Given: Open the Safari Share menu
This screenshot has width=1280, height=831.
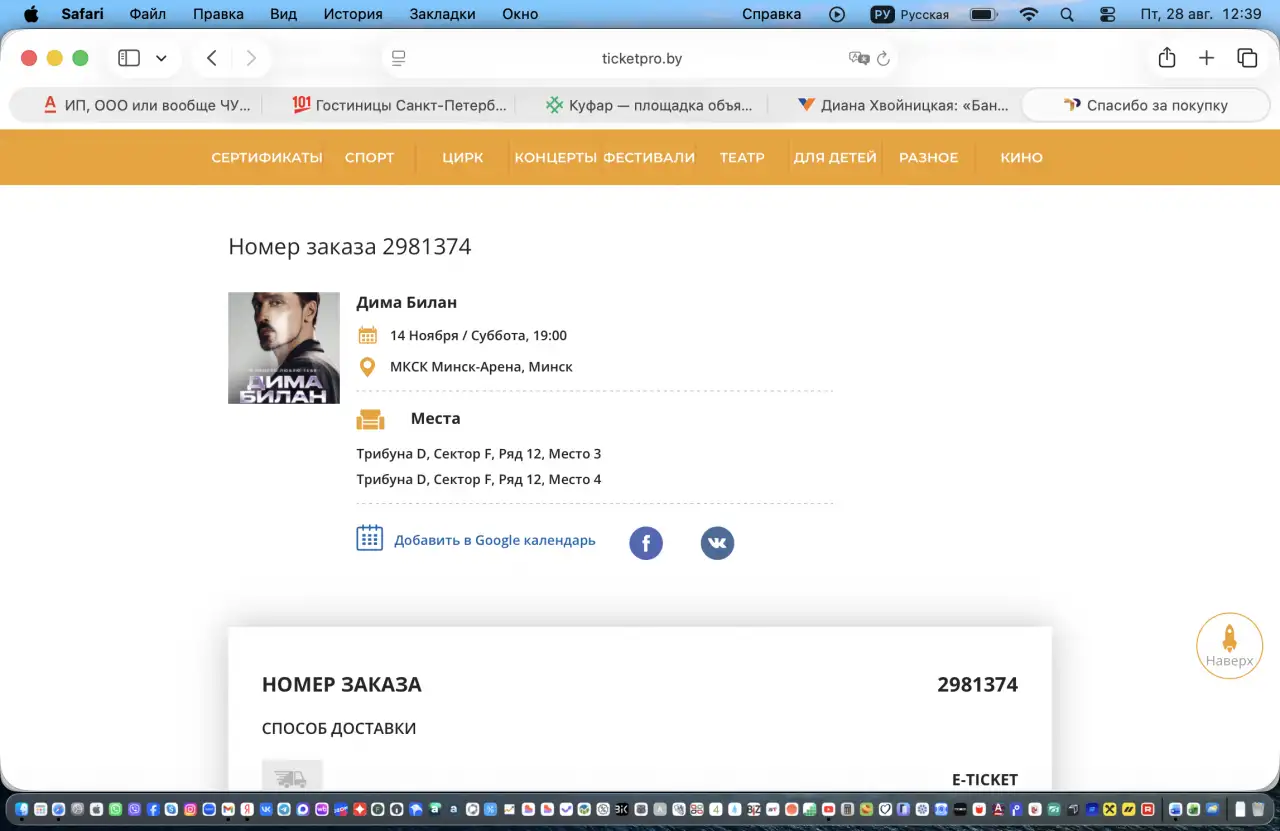Looking at the screenshot, I should 1167,58.
